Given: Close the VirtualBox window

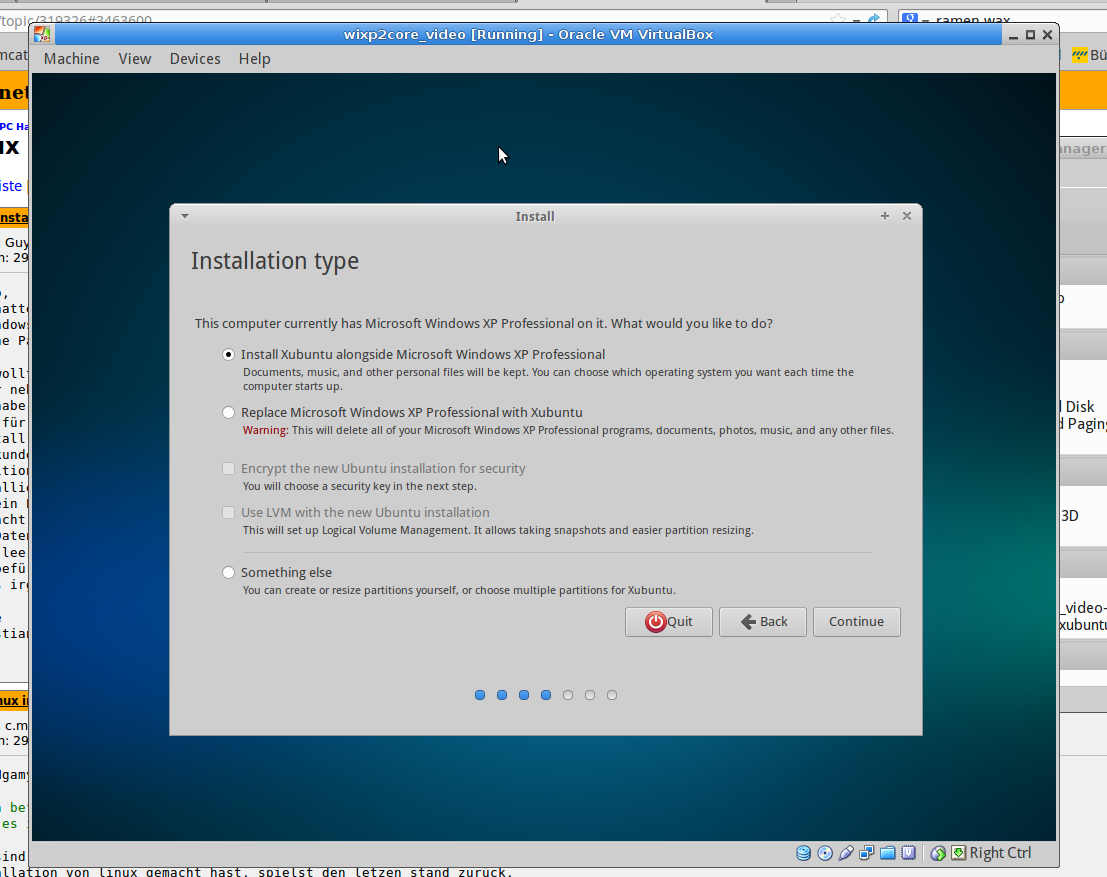Looking at the screenshot, I should [x=1048, y=35].
